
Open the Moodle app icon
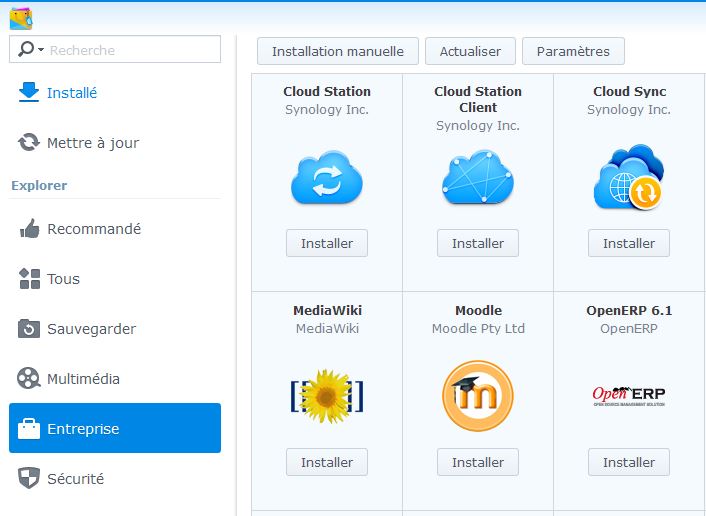[477, 396]
